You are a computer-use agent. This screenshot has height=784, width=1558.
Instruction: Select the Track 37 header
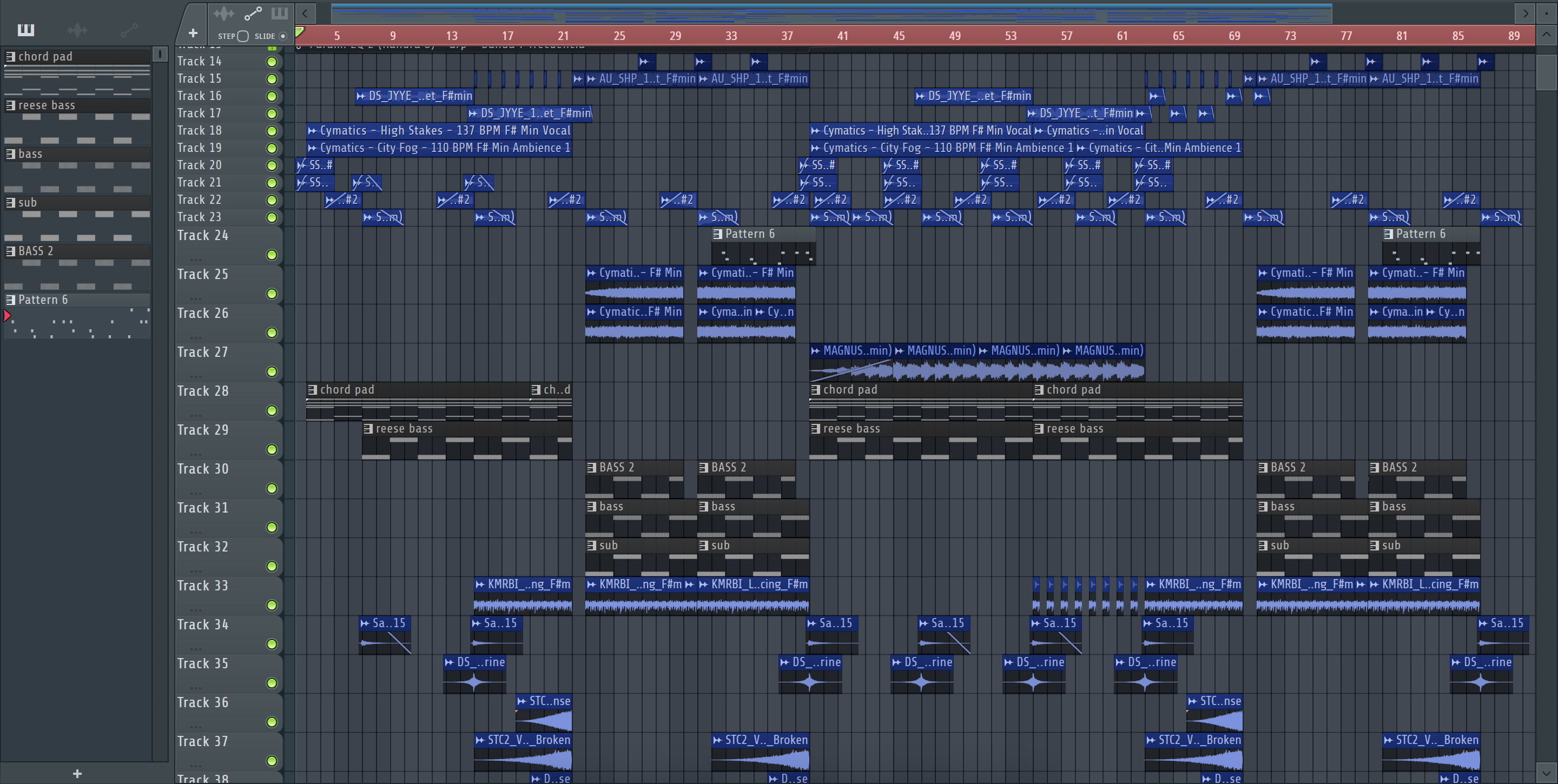click(x=229, y=751)
